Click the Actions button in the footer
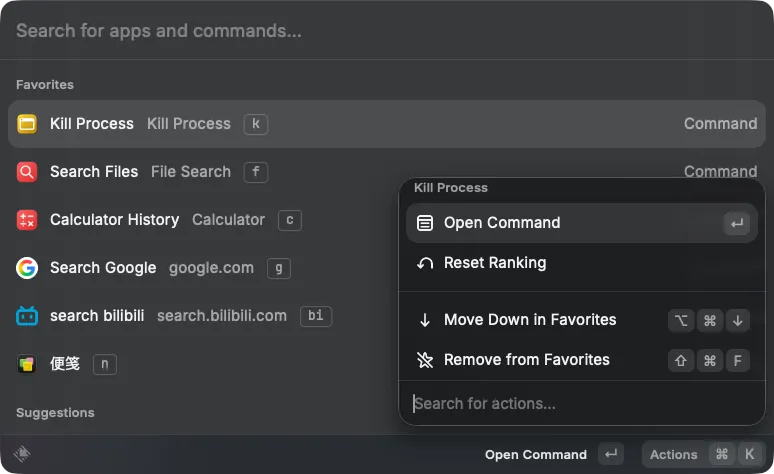The image size is (774, 474). tap(673, 454)
